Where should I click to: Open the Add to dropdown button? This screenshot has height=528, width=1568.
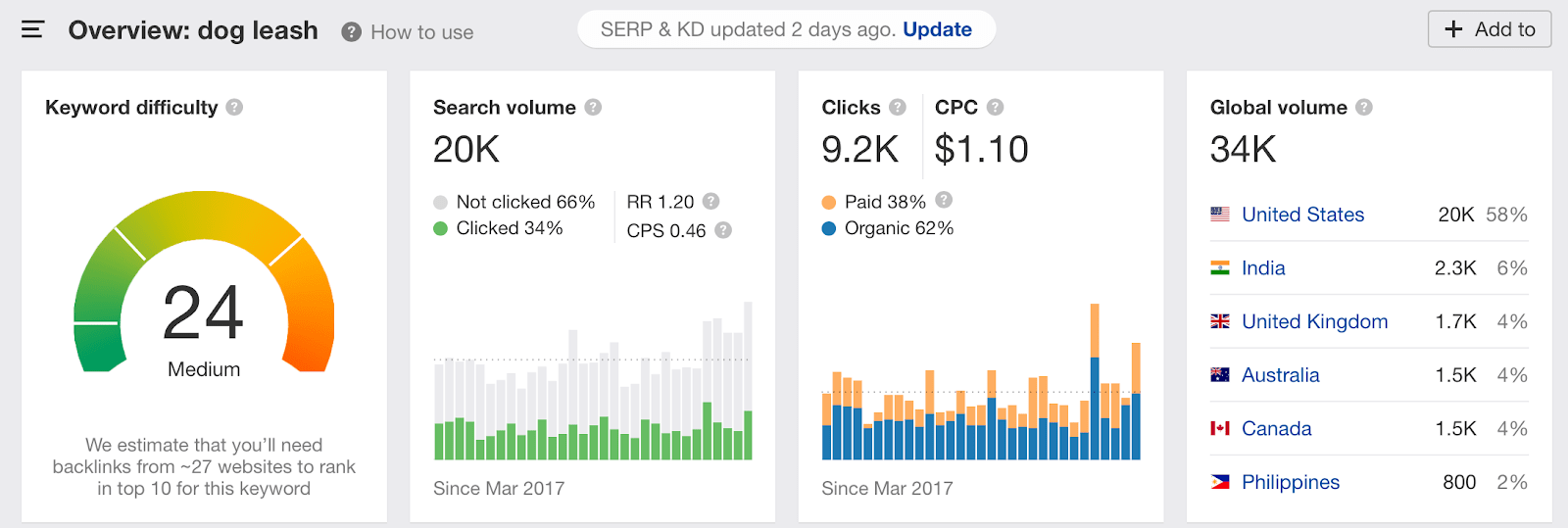[1490, 29]
